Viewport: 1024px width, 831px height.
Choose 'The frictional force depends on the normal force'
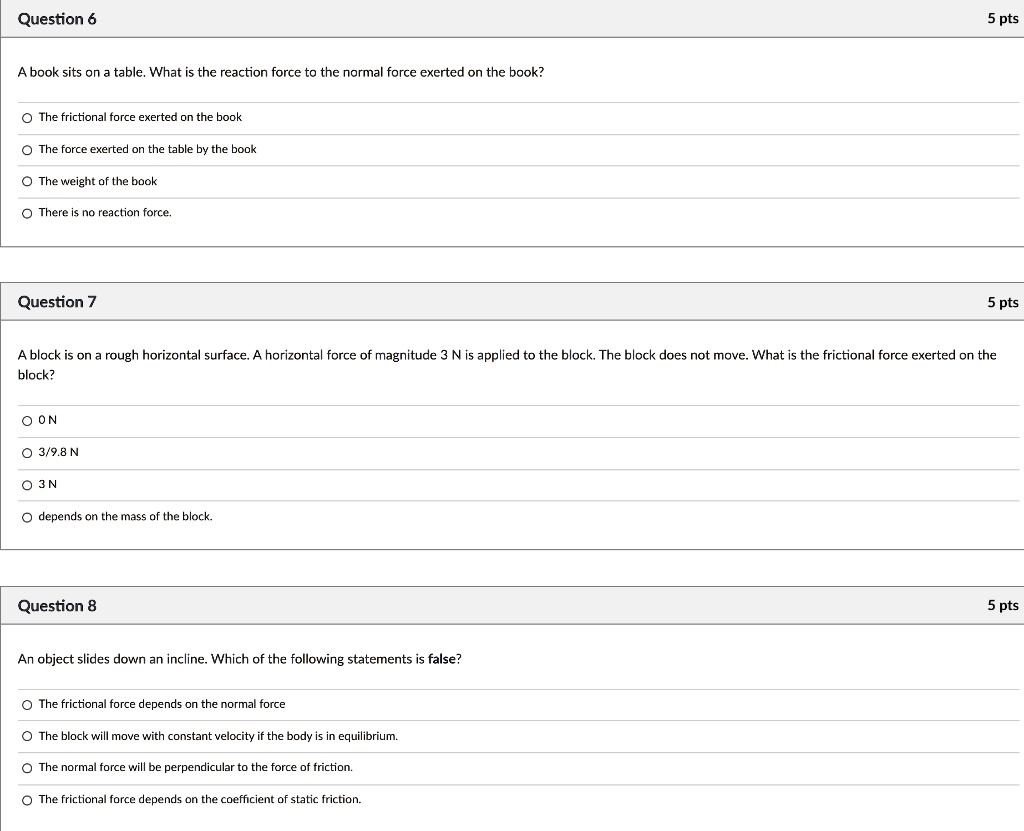click(27, 705)
